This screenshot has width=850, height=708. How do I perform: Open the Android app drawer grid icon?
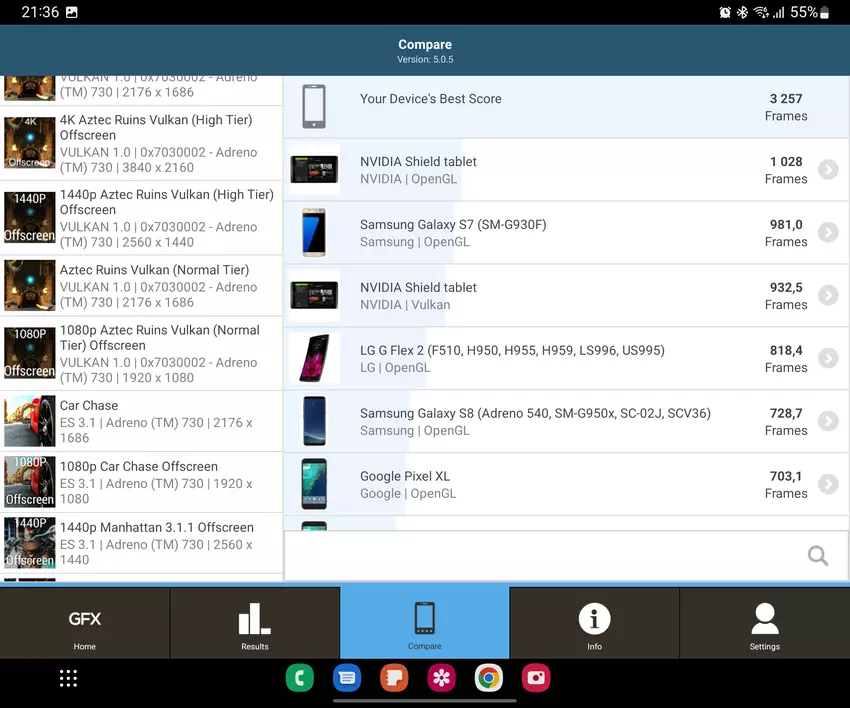pyautogui.click(x=68, y=679)
